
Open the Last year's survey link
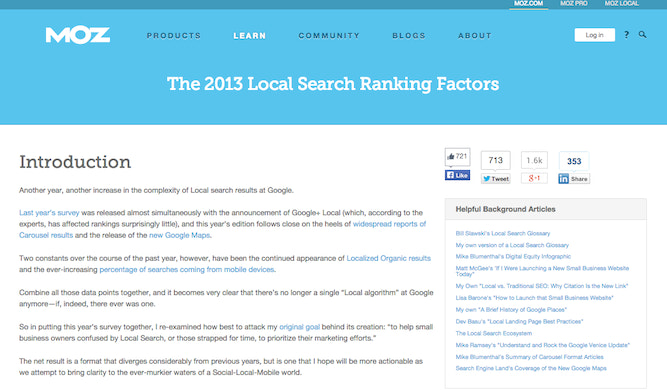(49, 213)
